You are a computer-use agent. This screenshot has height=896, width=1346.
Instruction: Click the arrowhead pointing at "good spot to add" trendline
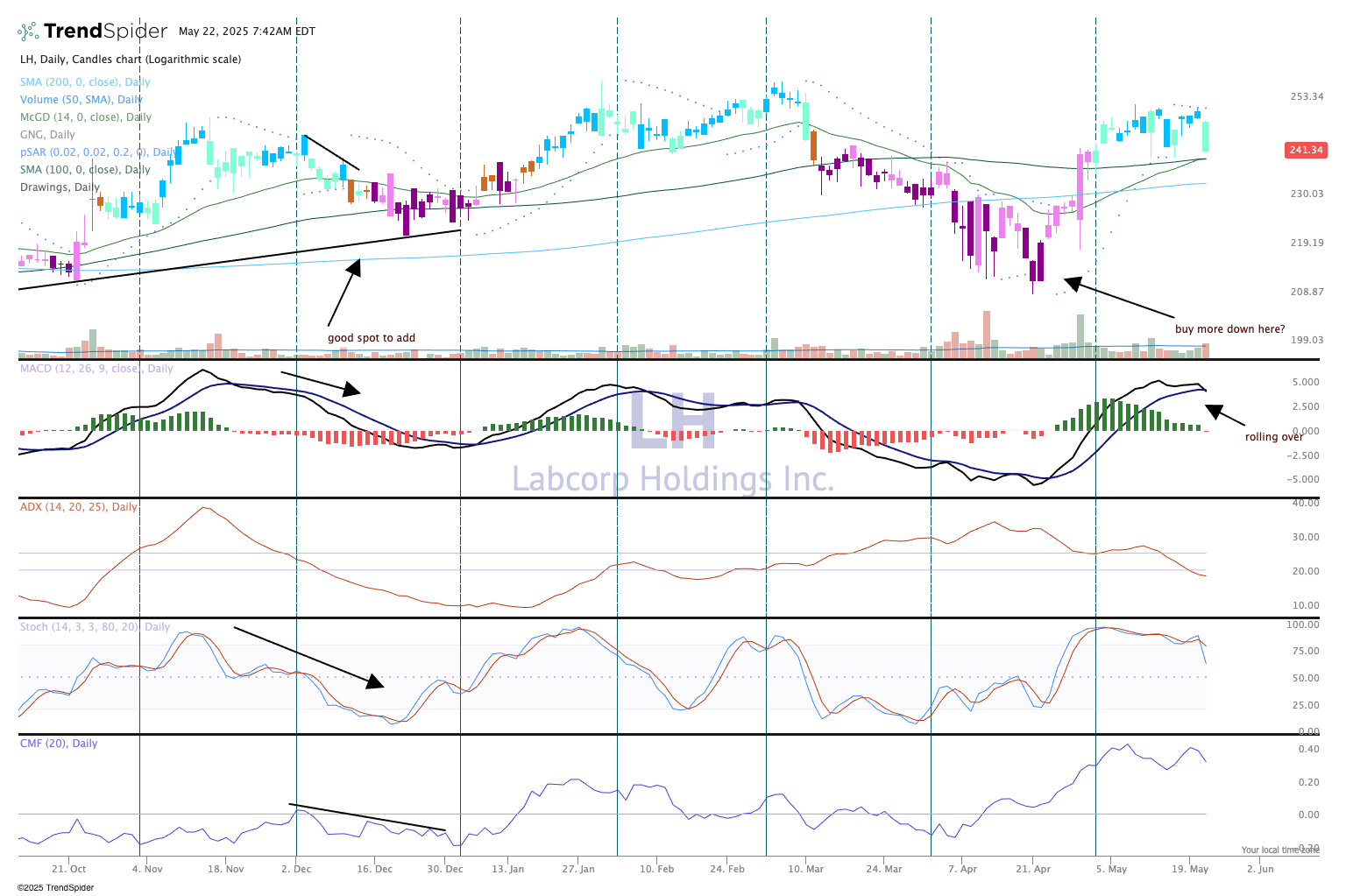(x=355, y=266)
